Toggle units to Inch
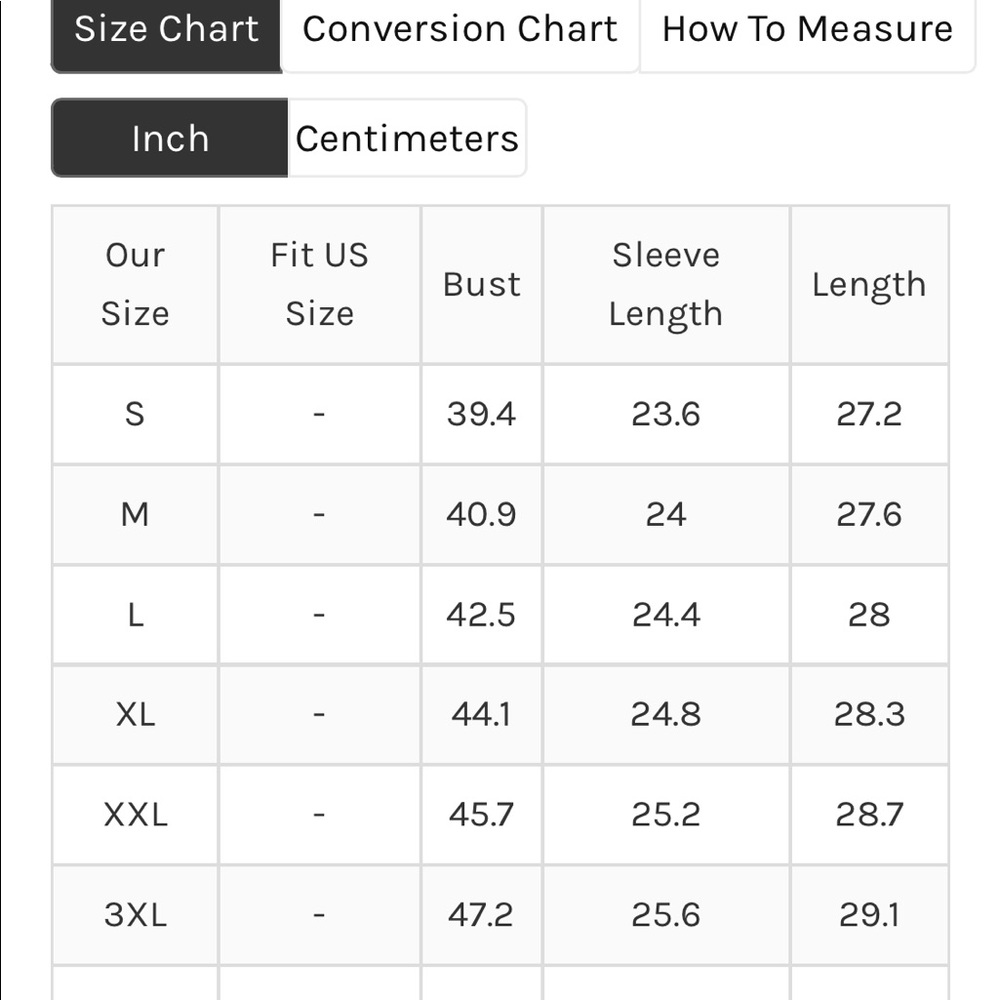Screen dimensions: 1000x1000 click(170, 138)
